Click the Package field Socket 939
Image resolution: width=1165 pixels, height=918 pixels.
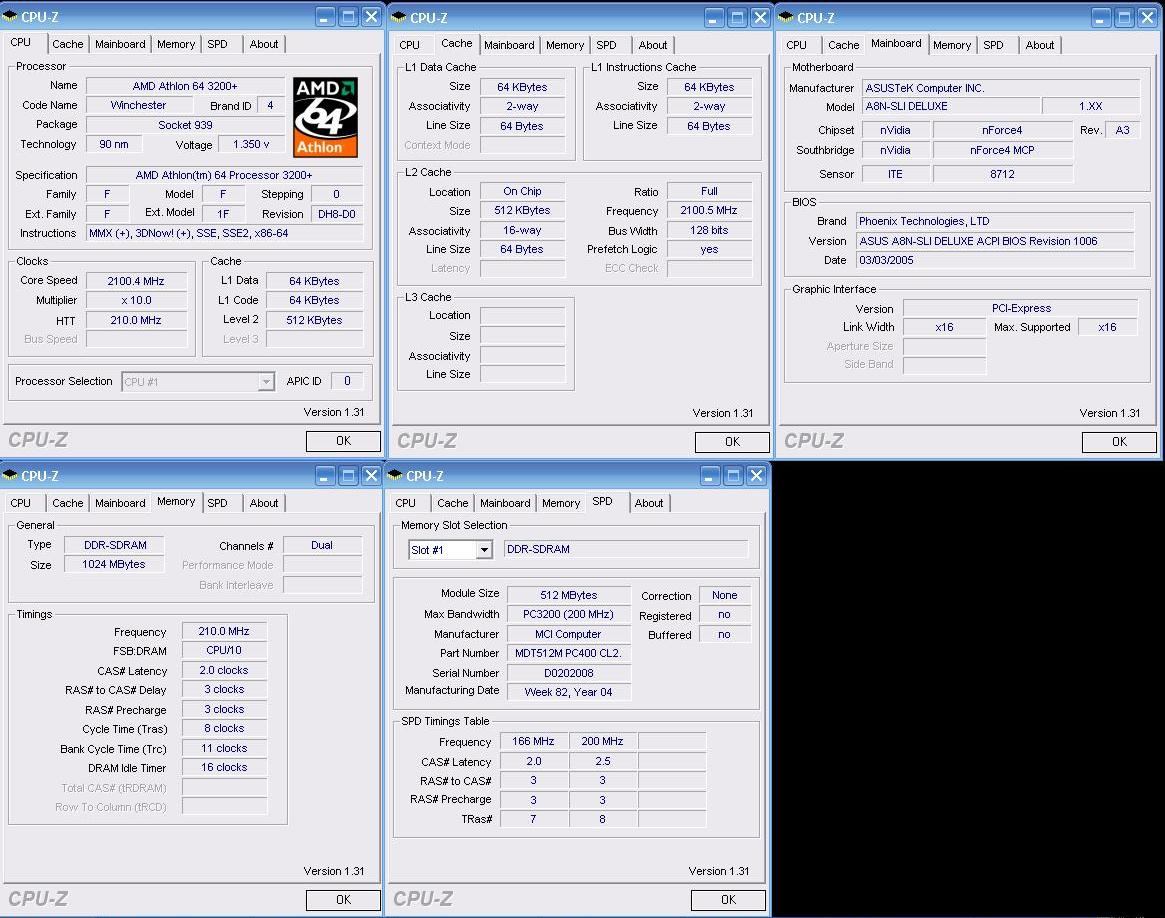click(x=185, y=125)
